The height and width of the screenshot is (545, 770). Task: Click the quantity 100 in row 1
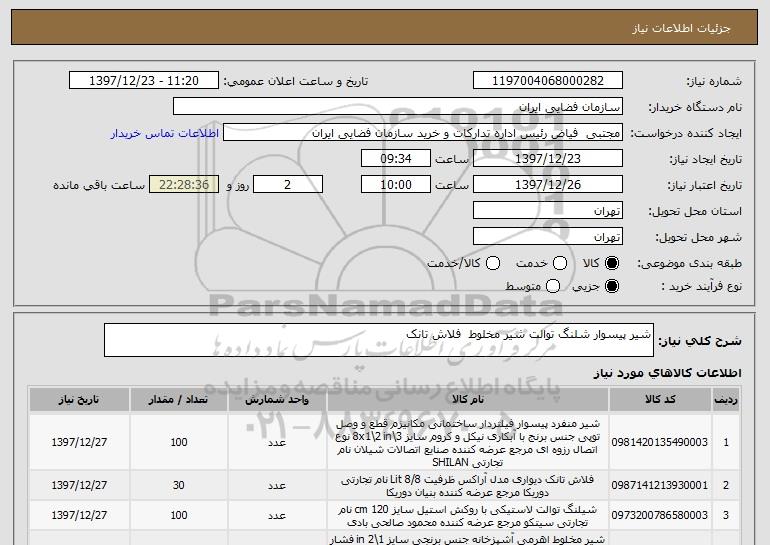pos(179,442)
